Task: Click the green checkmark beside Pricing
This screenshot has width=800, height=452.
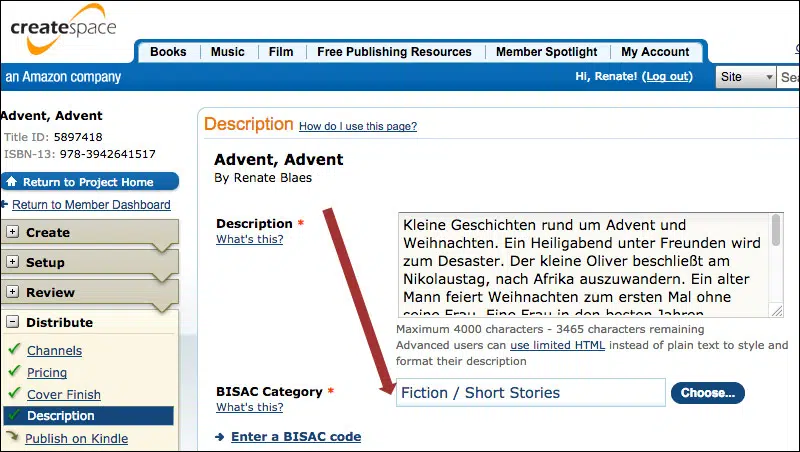Action: tap(13, 372)
